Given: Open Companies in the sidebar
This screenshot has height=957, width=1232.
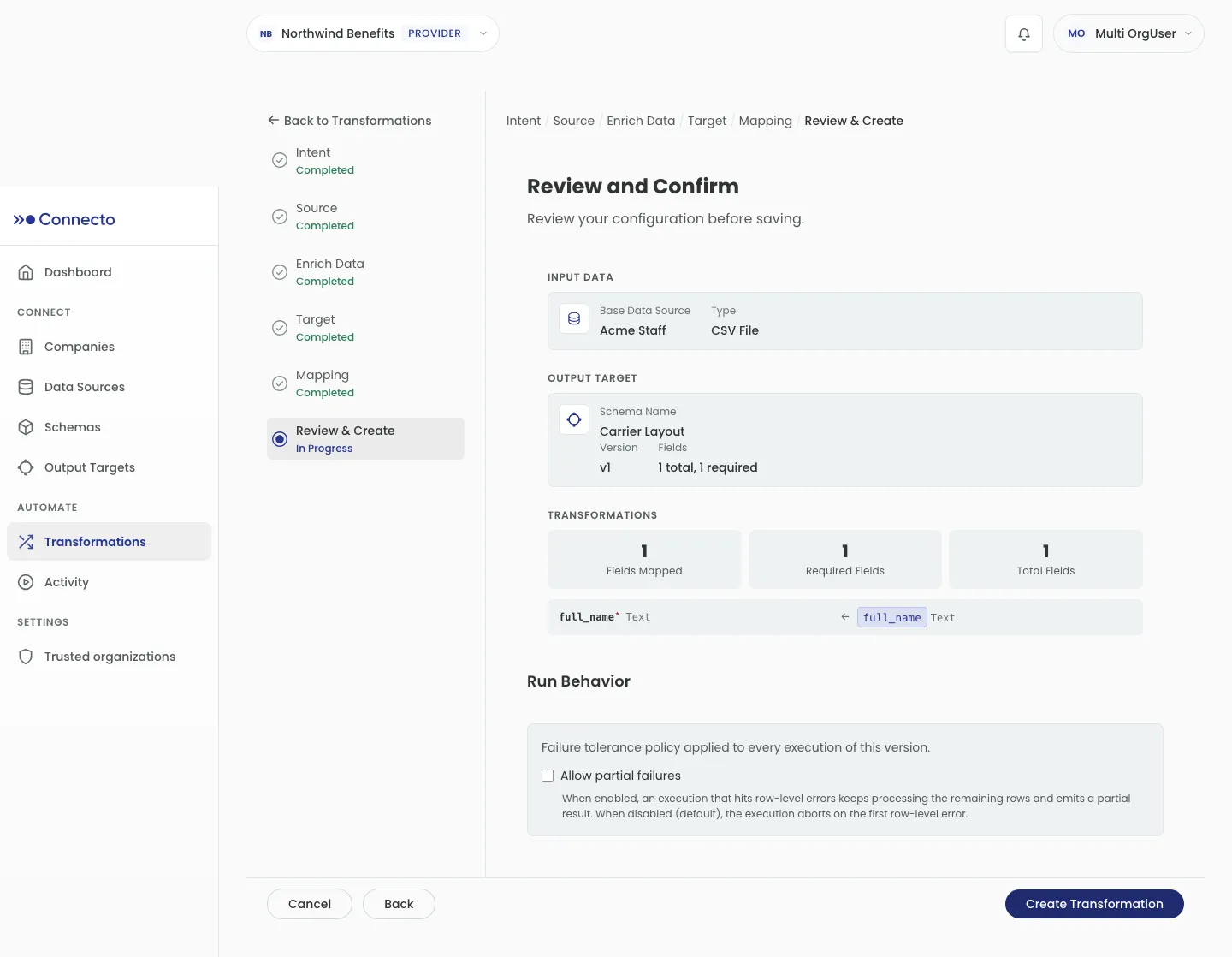Looking at the screenshot, I should (x=109, y=347).
